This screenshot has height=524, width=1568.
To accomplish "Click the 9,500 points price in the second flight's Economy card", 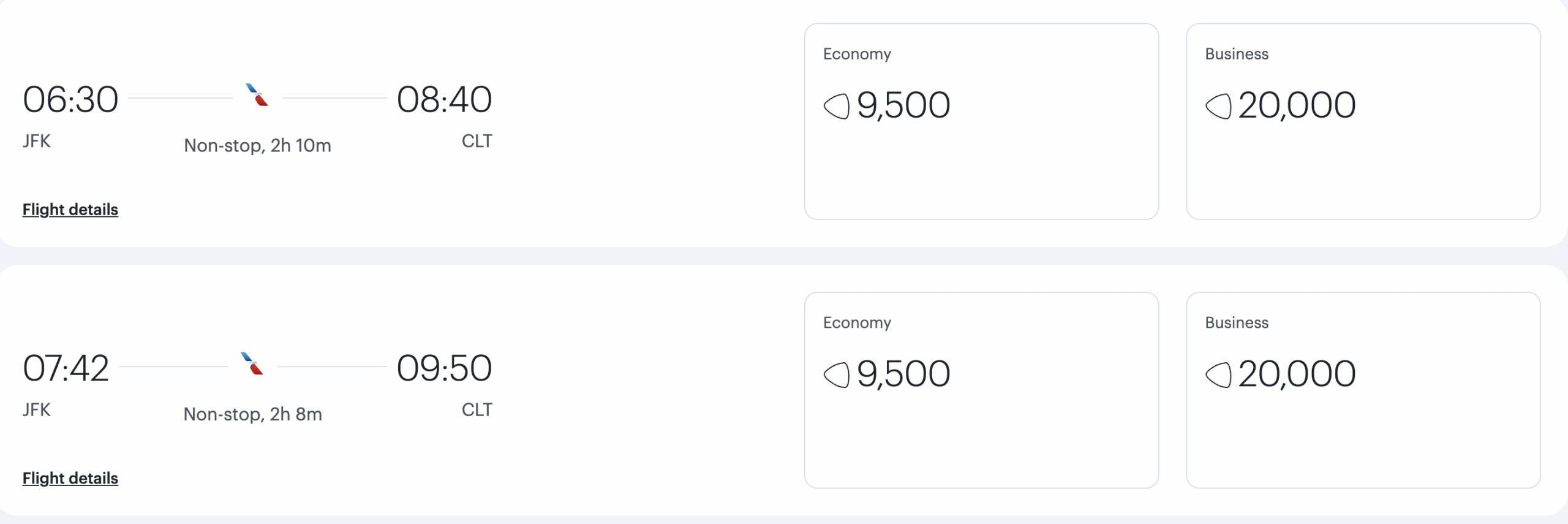I will tap(903, 374).
